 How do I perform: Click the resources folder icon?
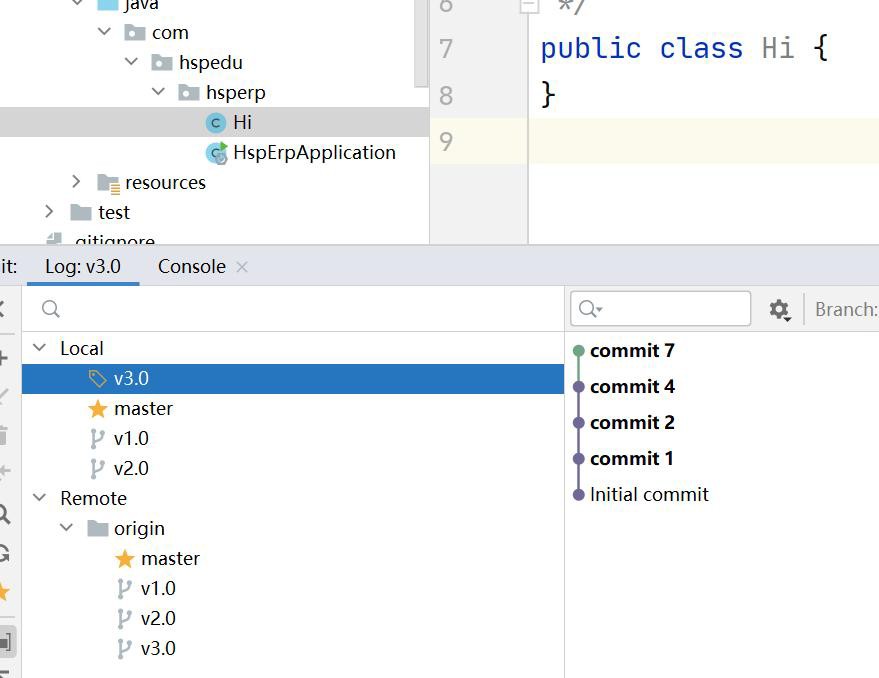point(108,183)
